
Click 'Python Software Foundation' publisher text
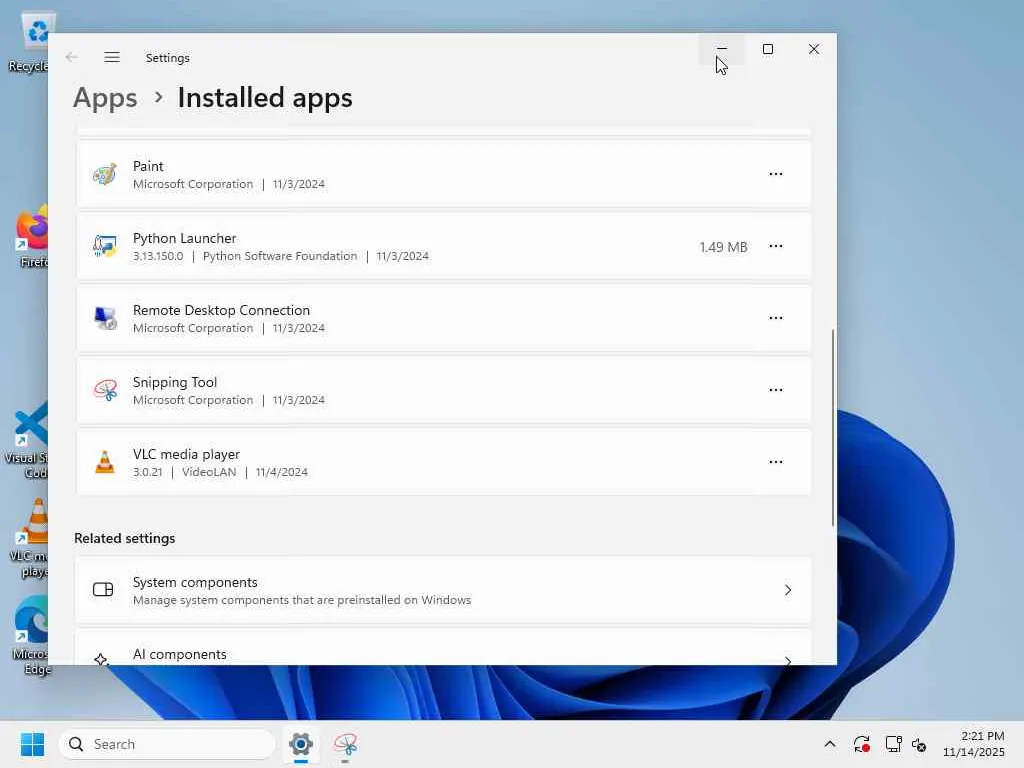tap(280, 256)
